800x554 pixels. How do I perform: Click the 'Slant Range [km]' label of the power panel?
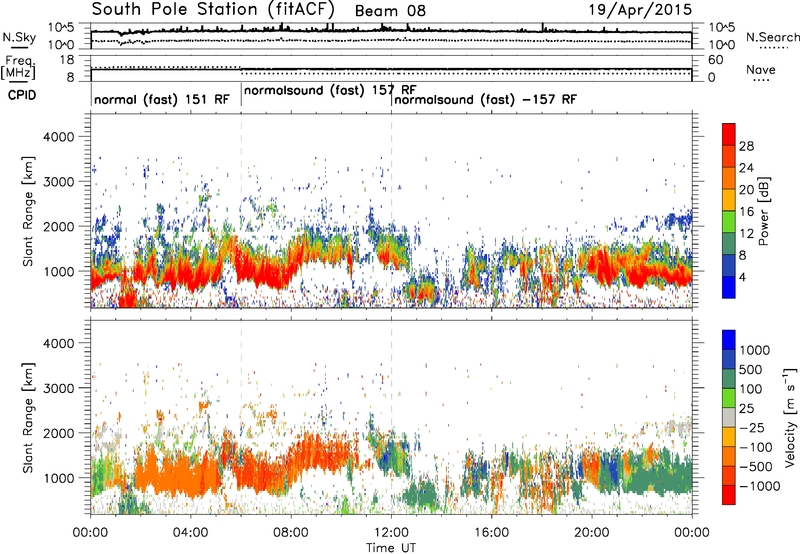(x=28, y=211)
